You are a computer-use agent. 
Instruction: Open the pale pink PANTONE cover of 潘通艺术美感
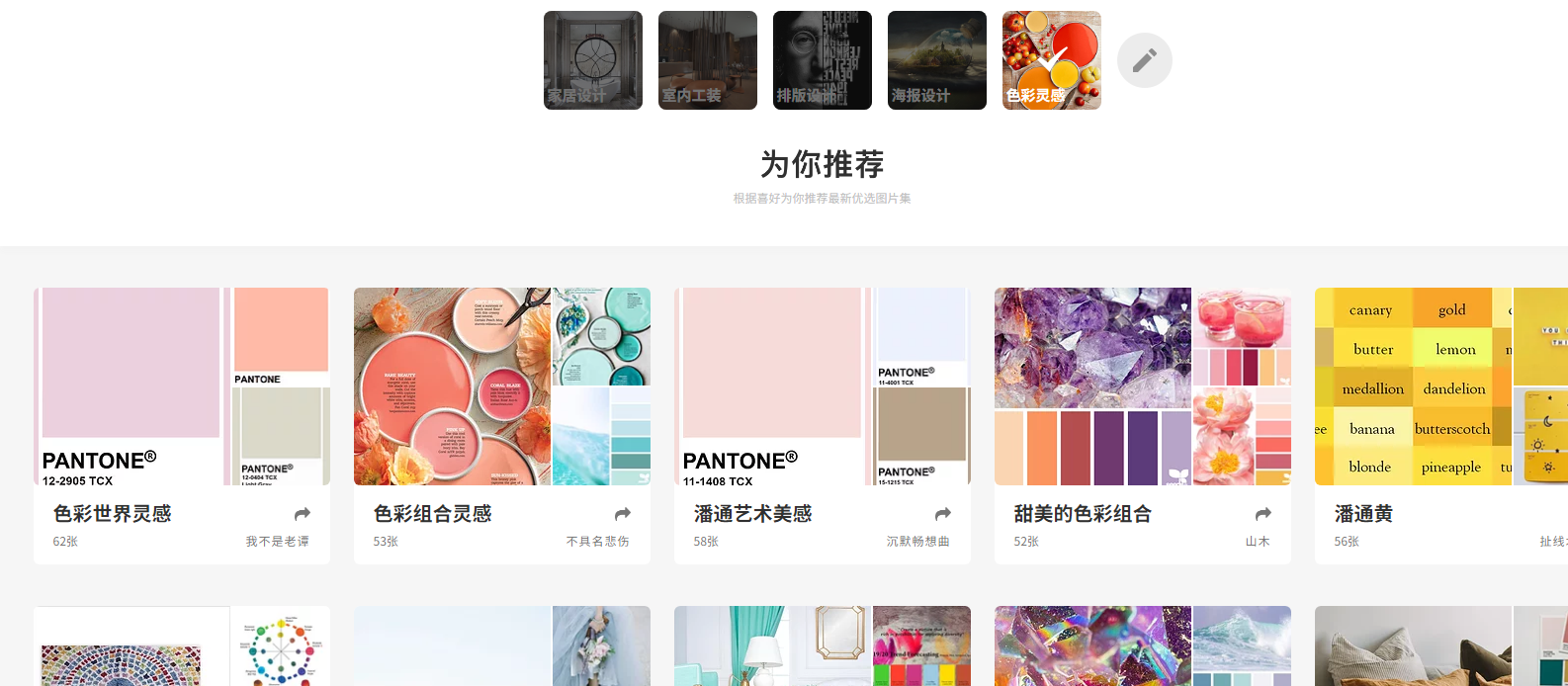(x=772, y=386)
